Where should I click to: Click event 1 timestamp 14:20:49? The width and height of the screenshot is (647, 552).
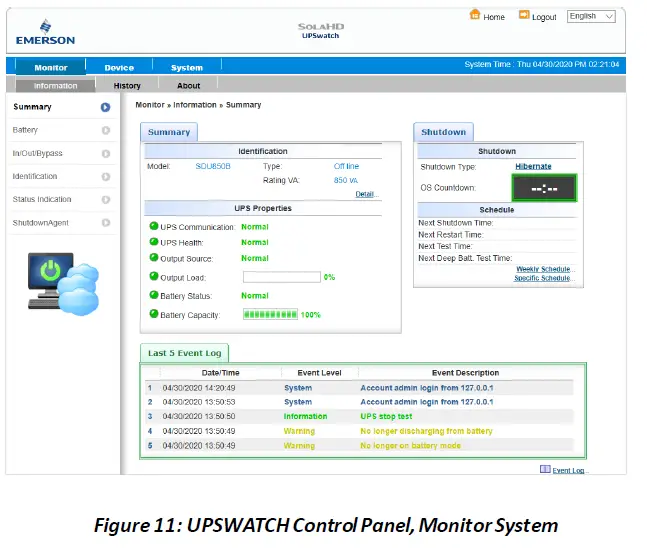click(x=199, y=388)
